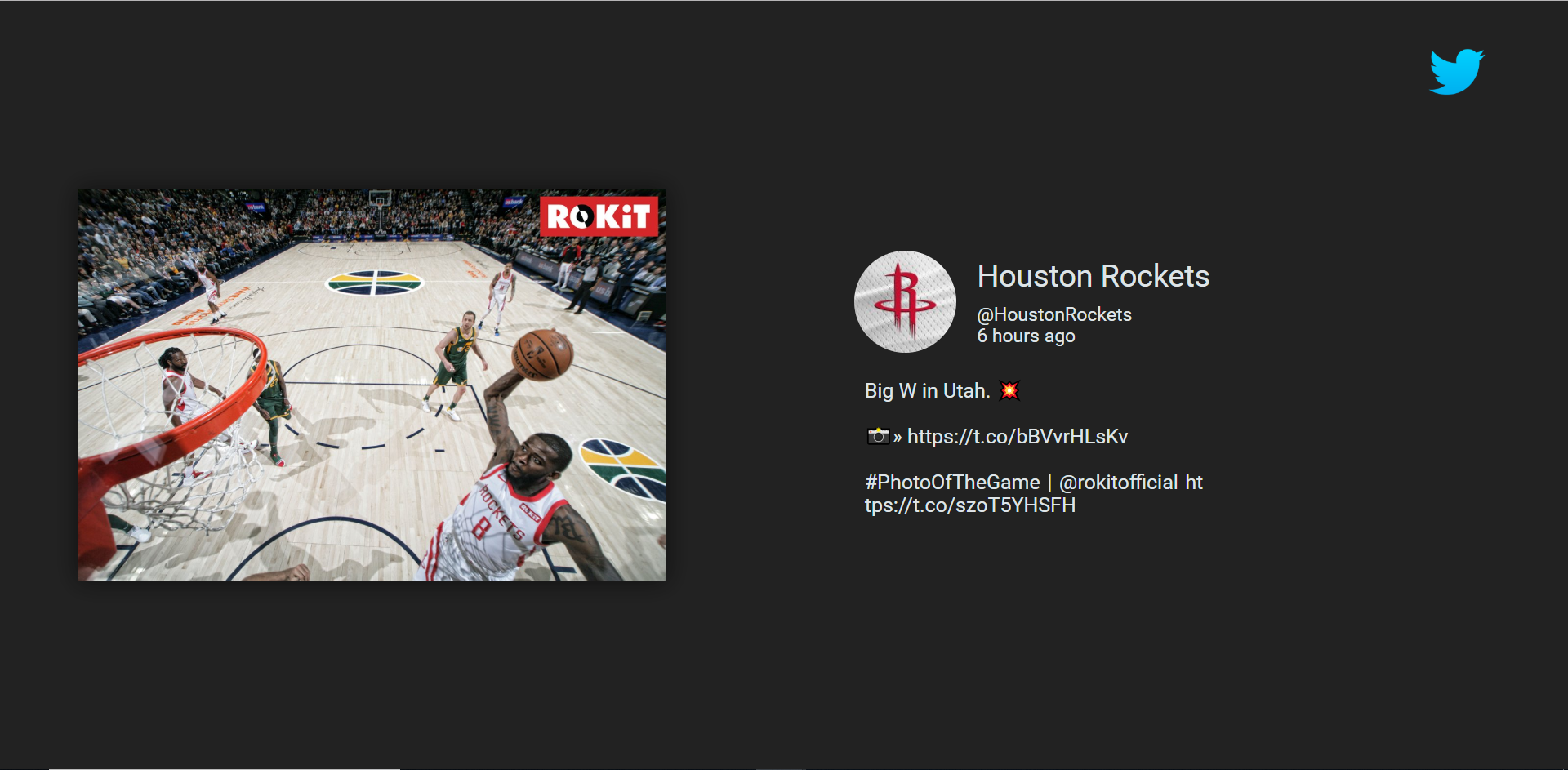Screen dimensions: 1568x770
Task: Click the blue Twitter bird logo
Action: (x=1456, y=72)
